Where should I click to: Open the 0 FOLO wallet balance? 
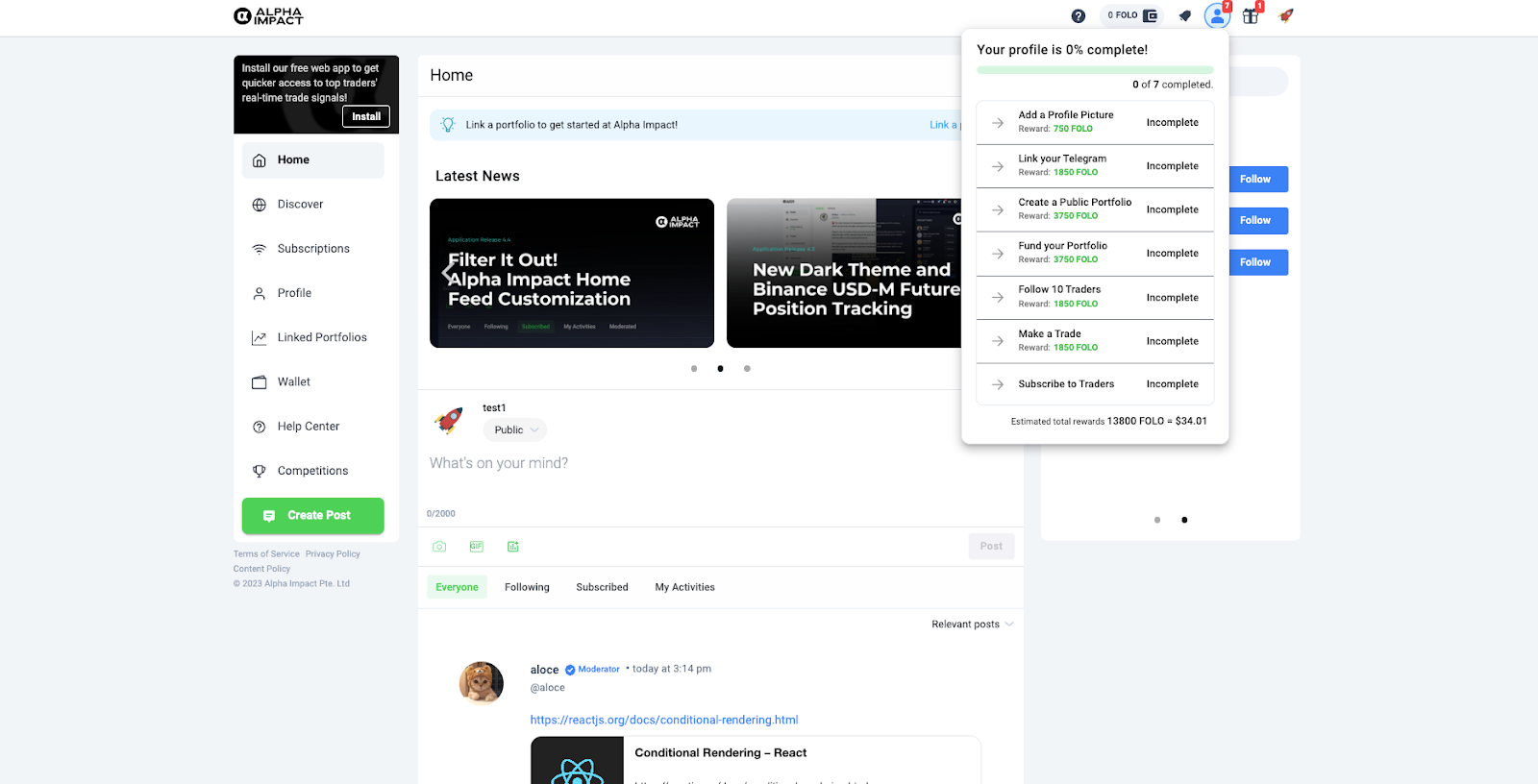point(1132,15)
